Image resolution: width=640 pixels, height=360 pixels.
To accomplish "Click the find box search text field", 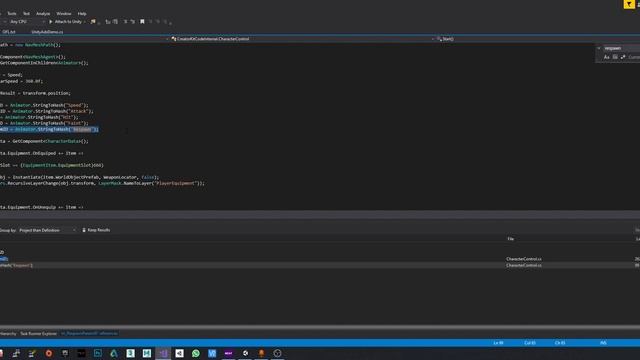I will pyautogui.click(x=621, y=48).
